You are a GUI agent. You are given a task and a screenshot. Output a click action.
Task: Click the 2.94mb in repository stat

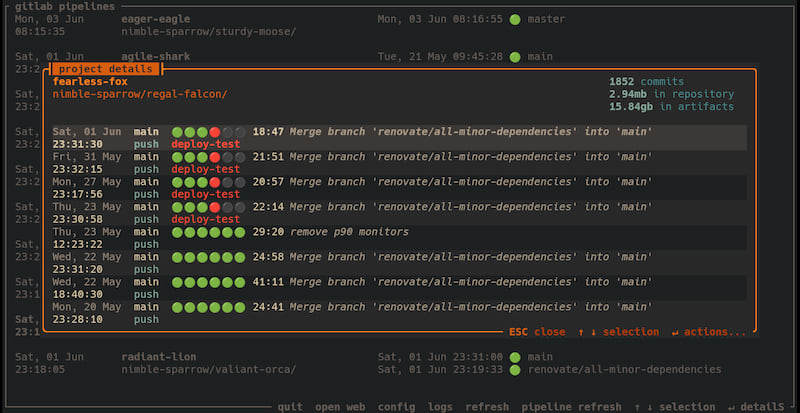(671, 94)
